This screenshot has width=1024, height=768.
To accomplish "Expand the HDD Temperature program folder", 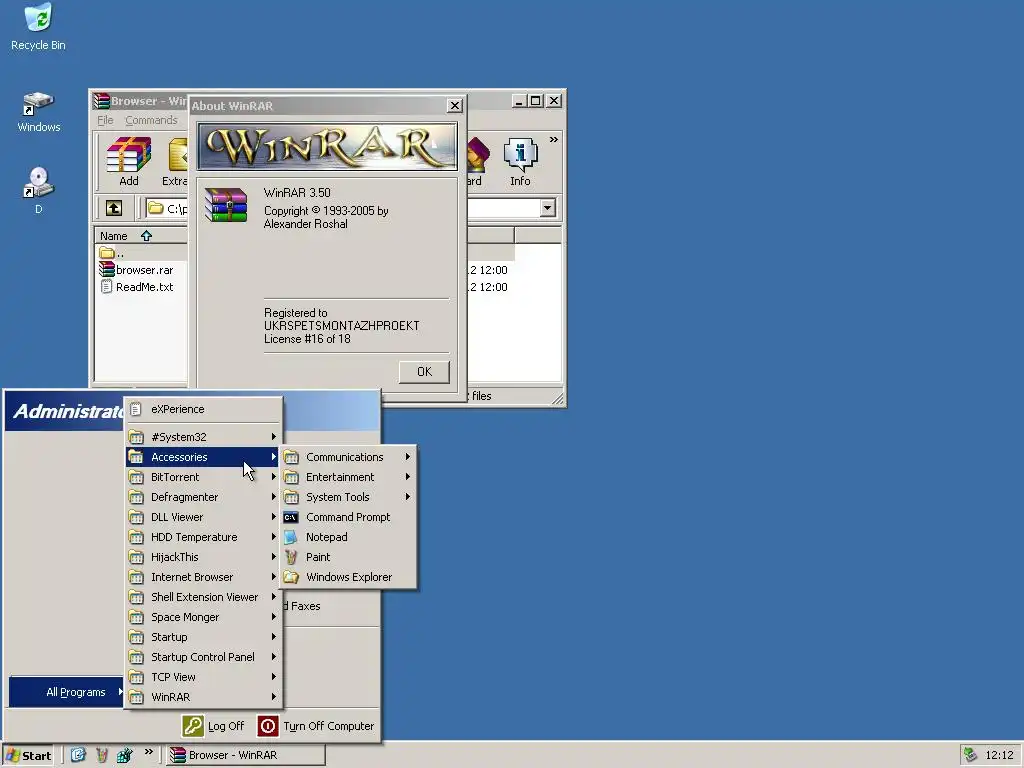I will coord(203,537).
